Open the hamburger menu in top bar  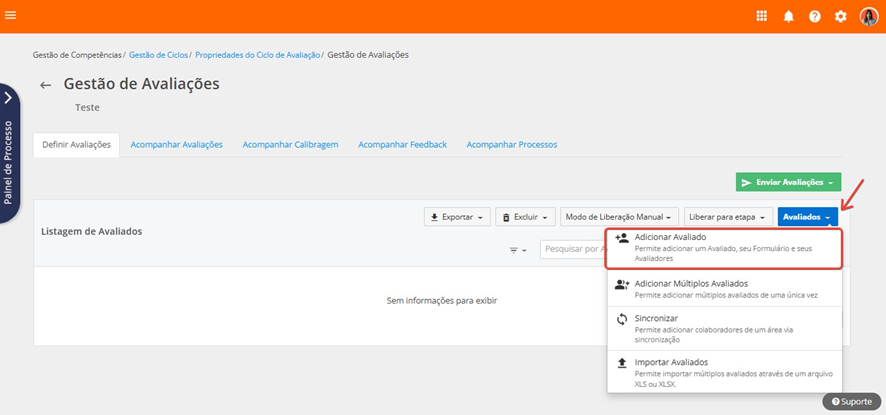point(11,16)
